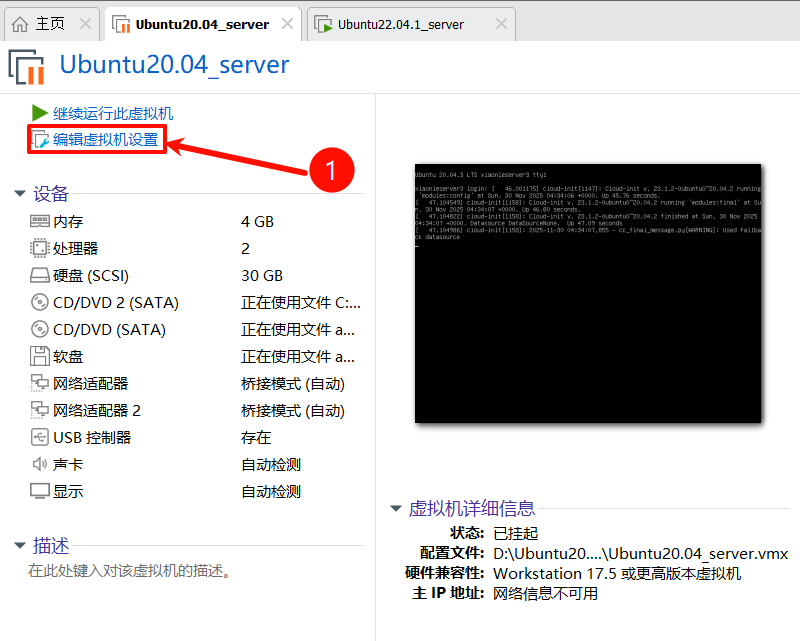Click the home icon on the 主页 tab
800x641 pixels.
[x=20, y=24]
